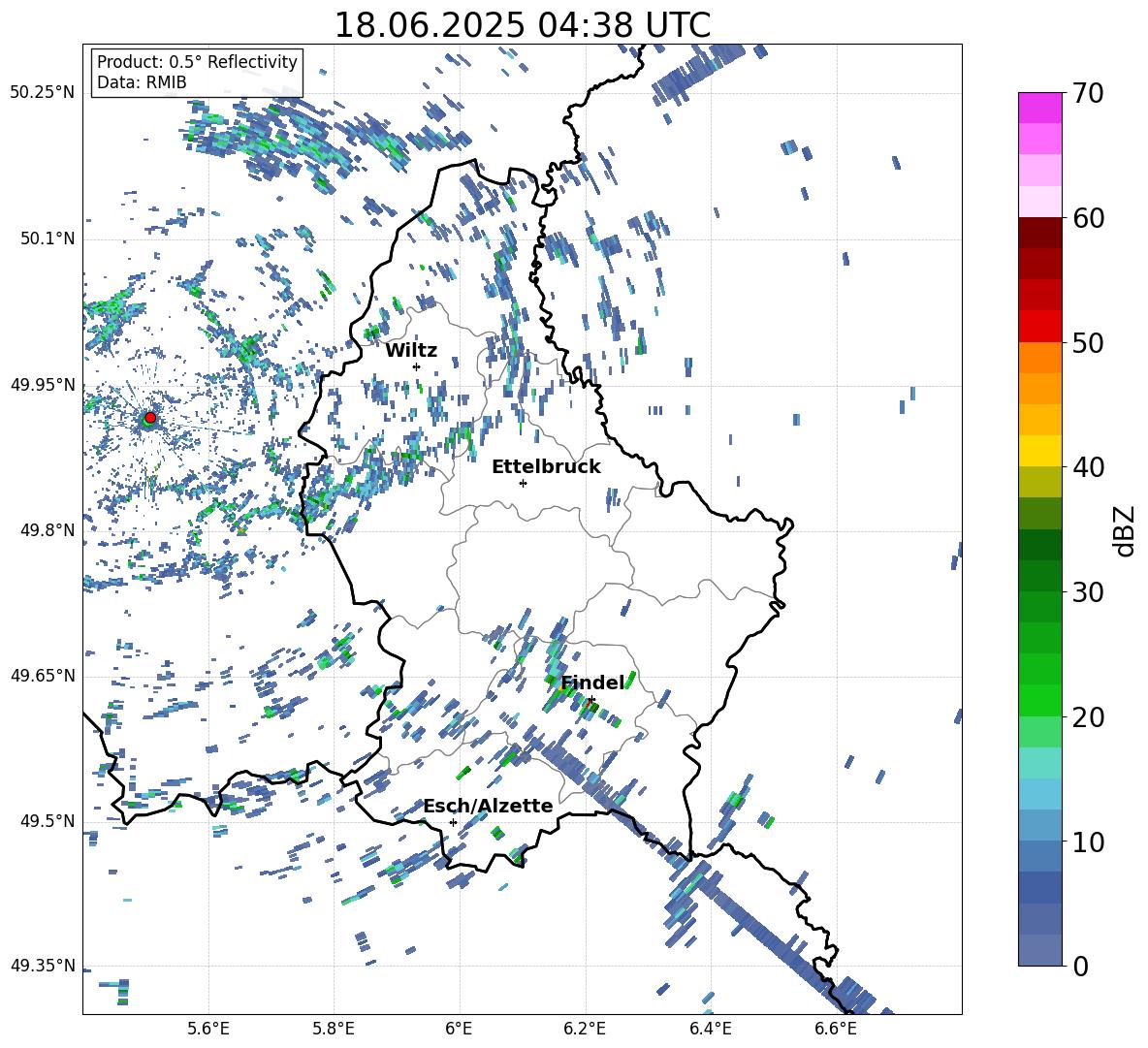
Task: Click the Ettelbruck city label
Action: click(x=546, y=467)
